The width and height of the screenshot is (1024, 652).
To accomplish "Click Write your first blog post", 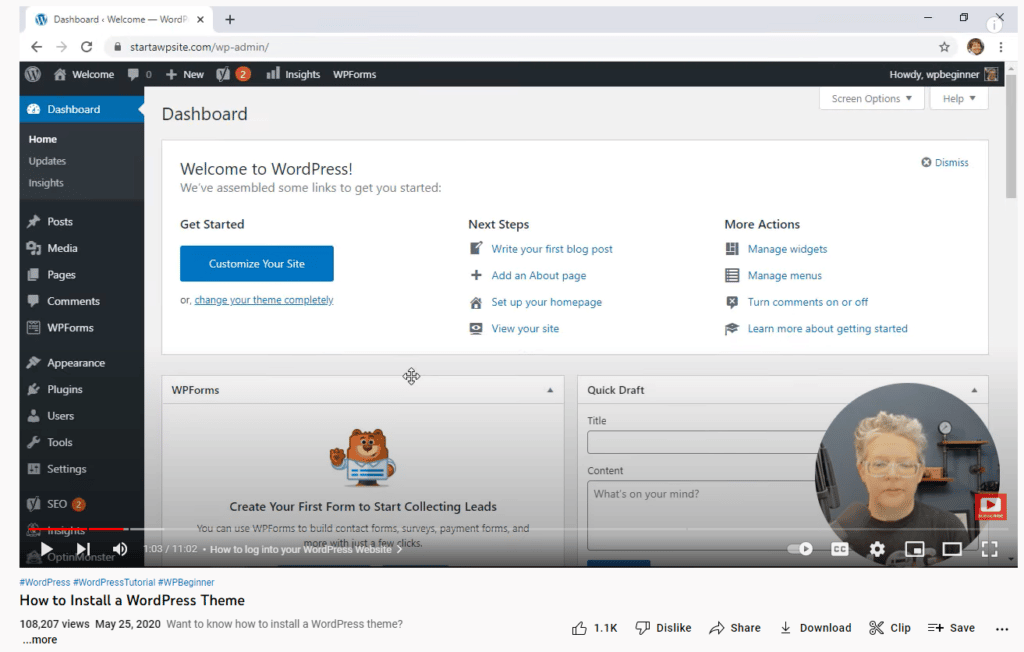I will [x=552, y=249].
